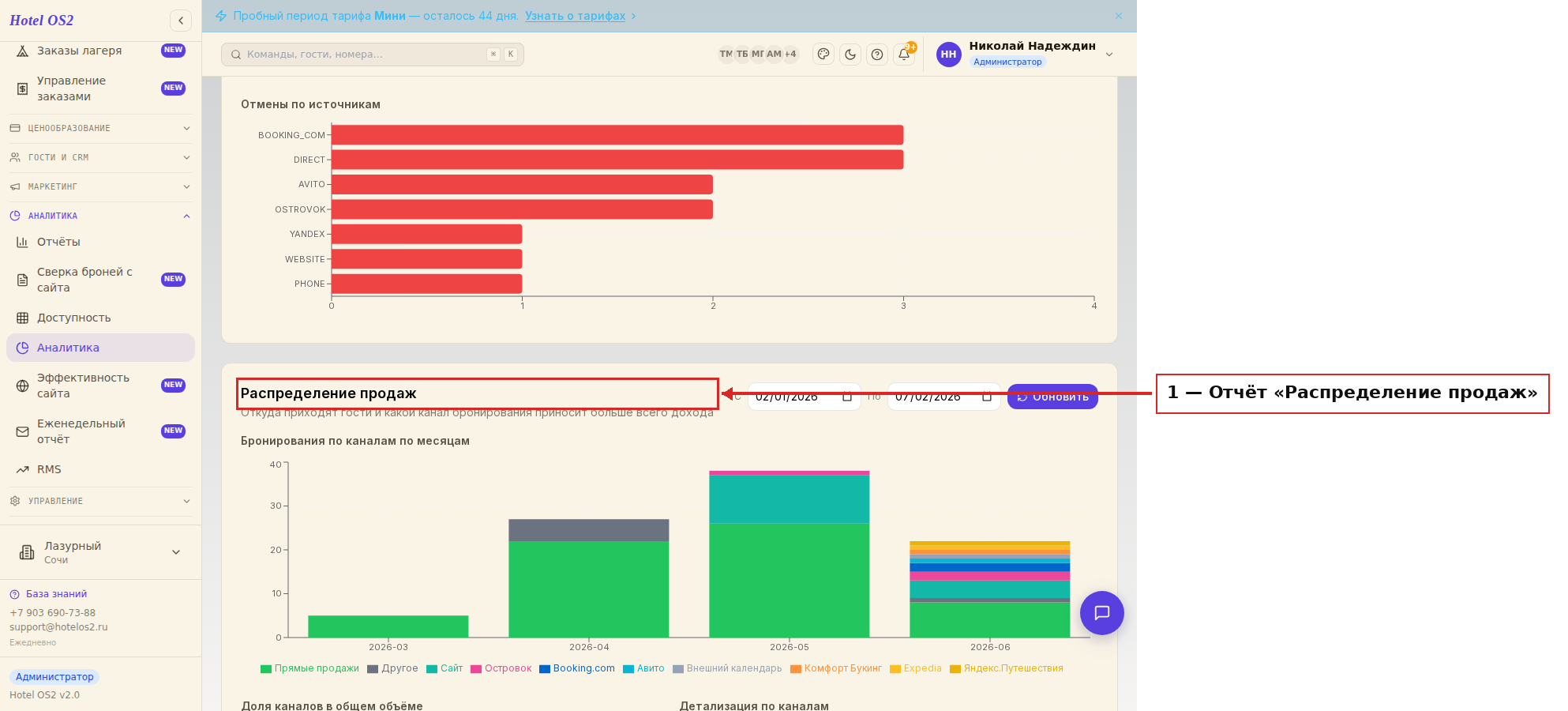The image size is (1568, 711).
Task: Open the color theme palette icon
Action: pos(823,54)
